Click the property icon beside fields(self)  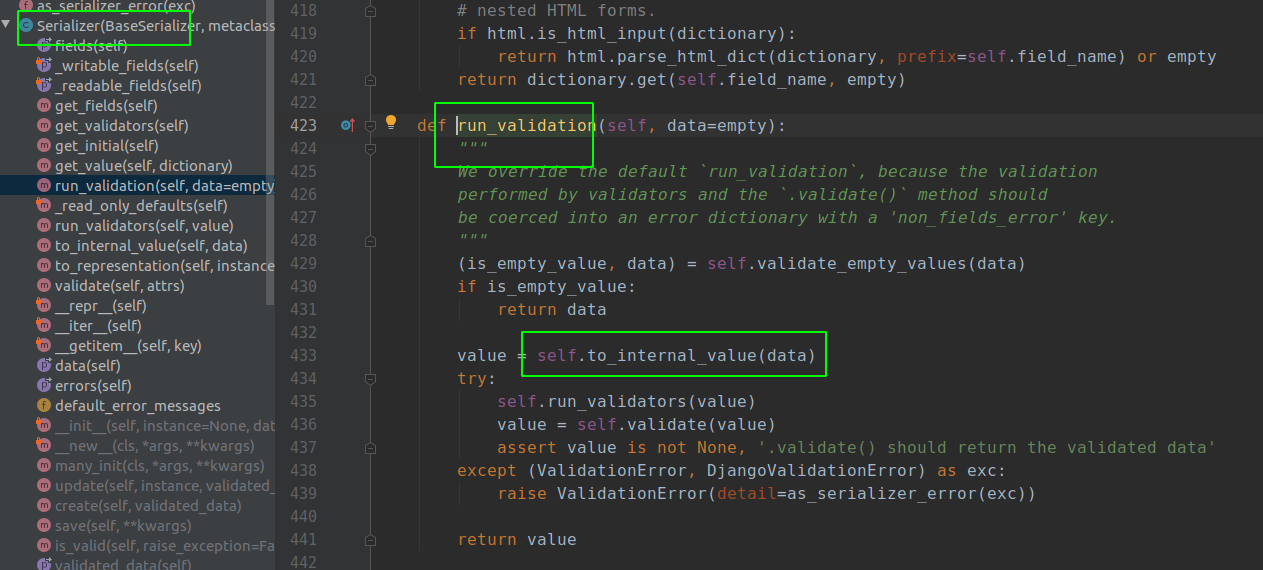point(44,46)
